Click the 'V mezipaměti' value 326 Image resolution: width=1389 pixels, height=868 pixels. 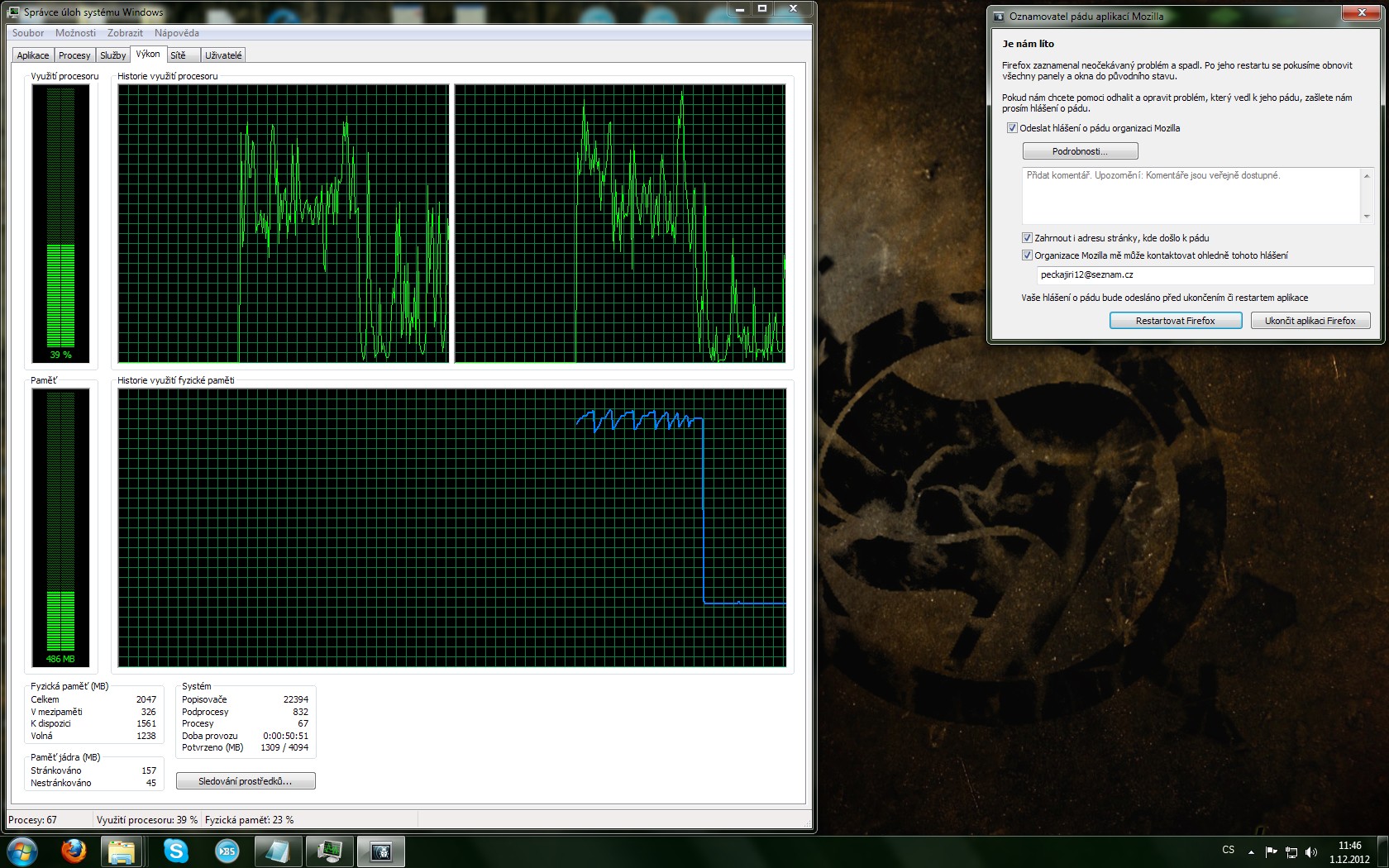pyautogui.click(x=148, y=712)
